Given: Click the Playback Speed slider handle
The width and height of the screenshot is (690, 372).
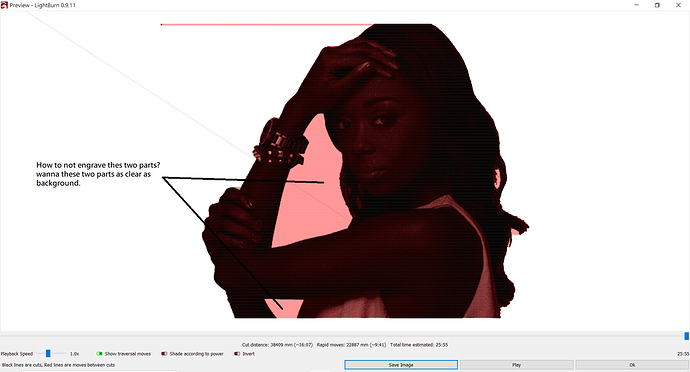Looking at the screenshot, I should 48,354.
